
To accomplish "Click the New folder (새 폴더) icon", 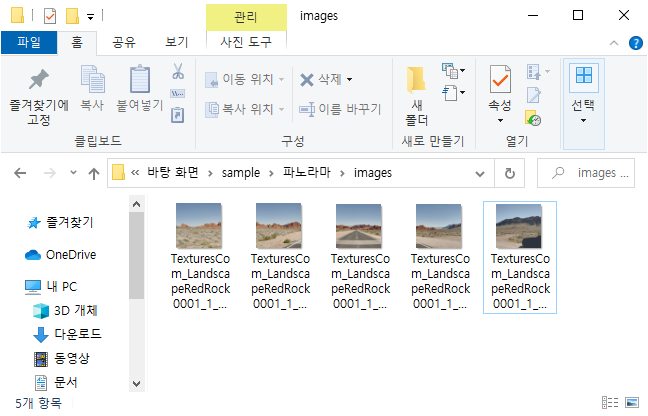I will [417, 79].
